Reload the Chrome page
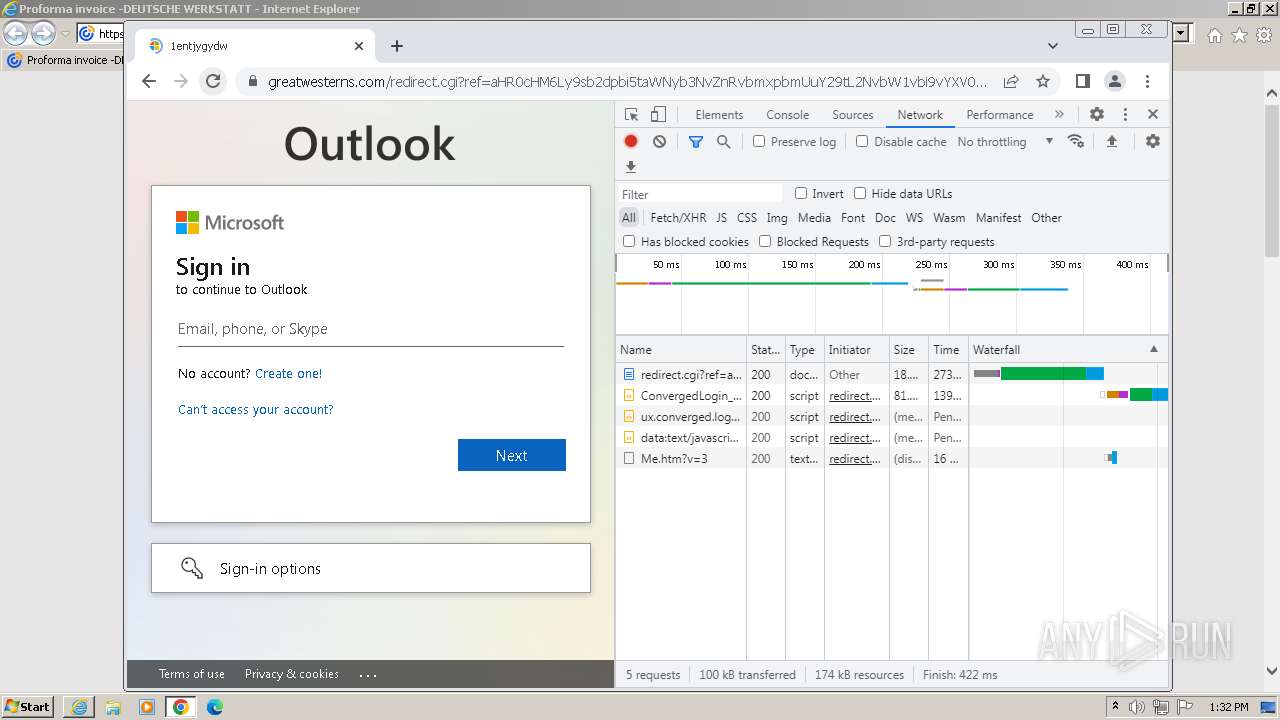 (213, 81)
